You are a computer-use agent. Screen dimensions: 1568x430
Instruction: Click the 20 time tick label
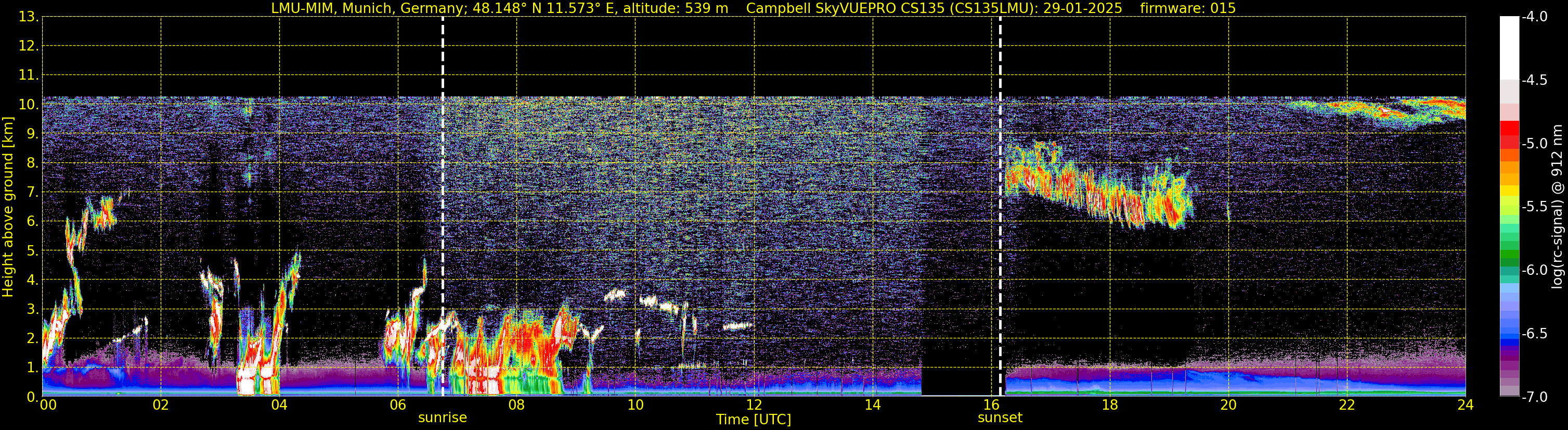coord(1228,405)
